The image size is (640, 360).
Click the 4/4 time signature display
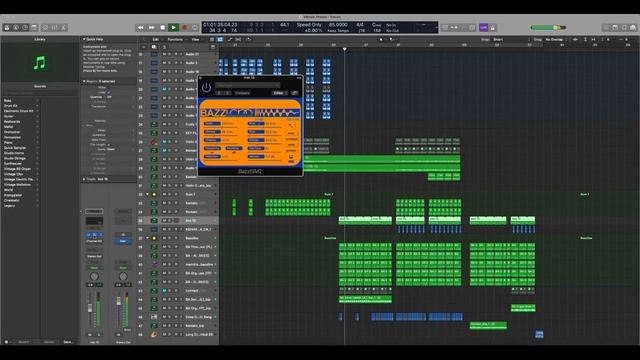coord(360,25)
